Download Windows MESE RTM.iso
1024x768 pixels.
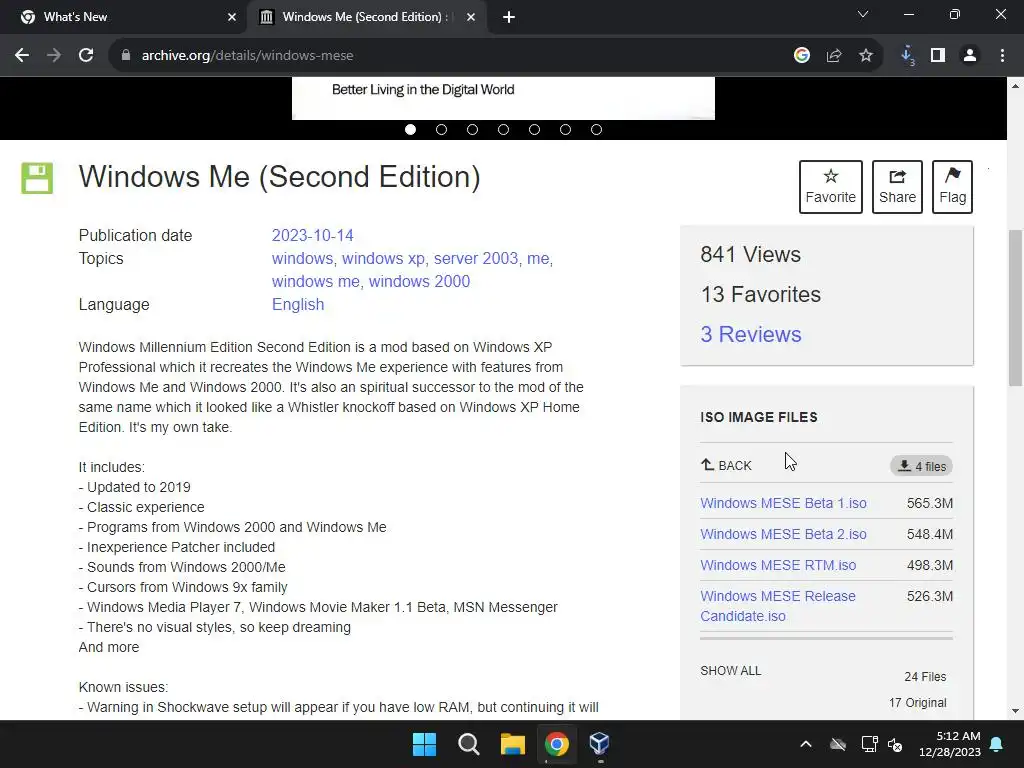[x=778, y=566]
